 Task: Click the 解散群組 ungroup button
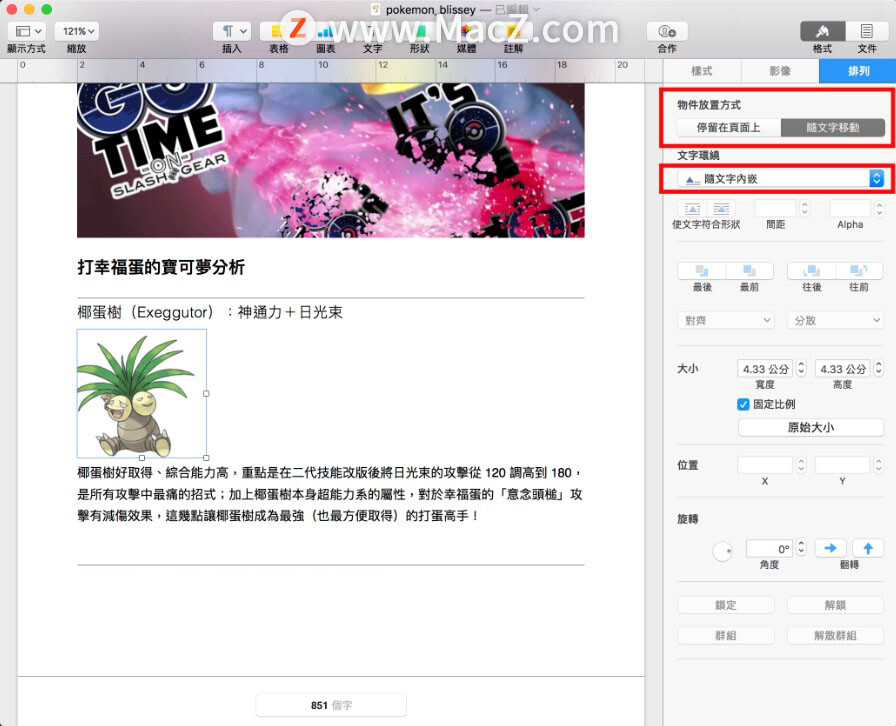pyautogui.click(x=835, y=636)
